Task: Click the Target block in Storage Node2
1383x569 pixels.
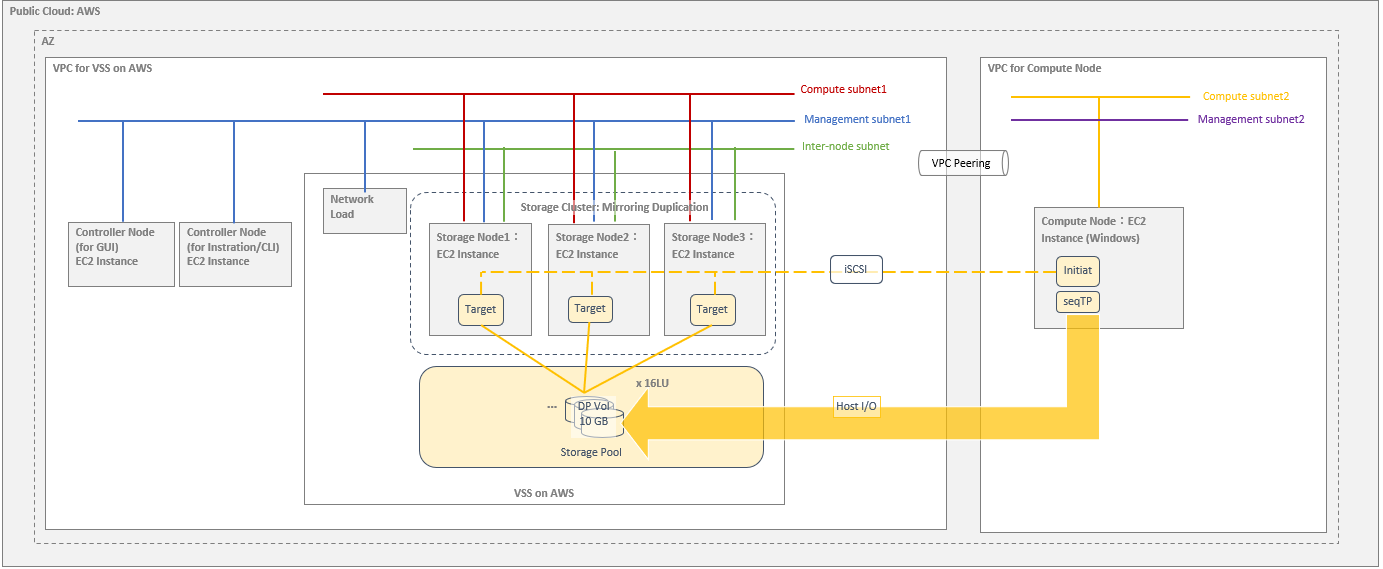Action: [x=590, y=309]
